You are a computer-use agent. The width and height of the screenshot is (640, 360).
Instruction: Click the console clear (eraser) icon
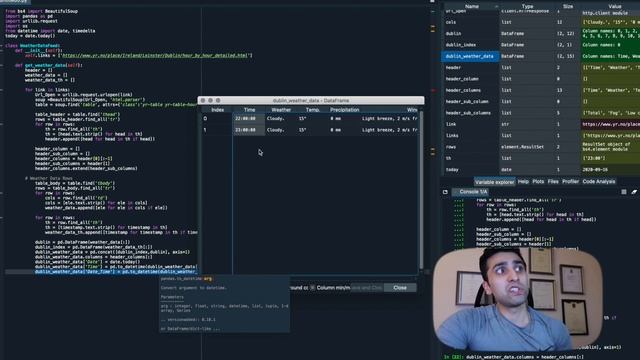[634, 192]
